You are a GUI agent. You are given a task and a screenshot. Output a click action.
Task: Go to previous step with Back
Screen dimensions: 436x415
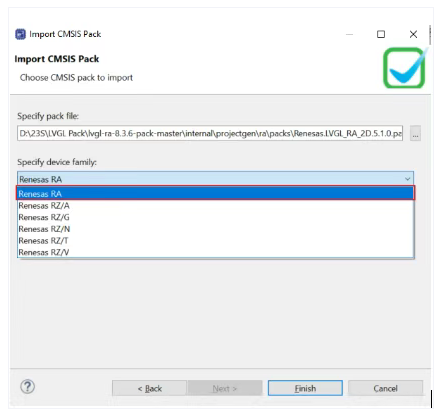point(150,388)
